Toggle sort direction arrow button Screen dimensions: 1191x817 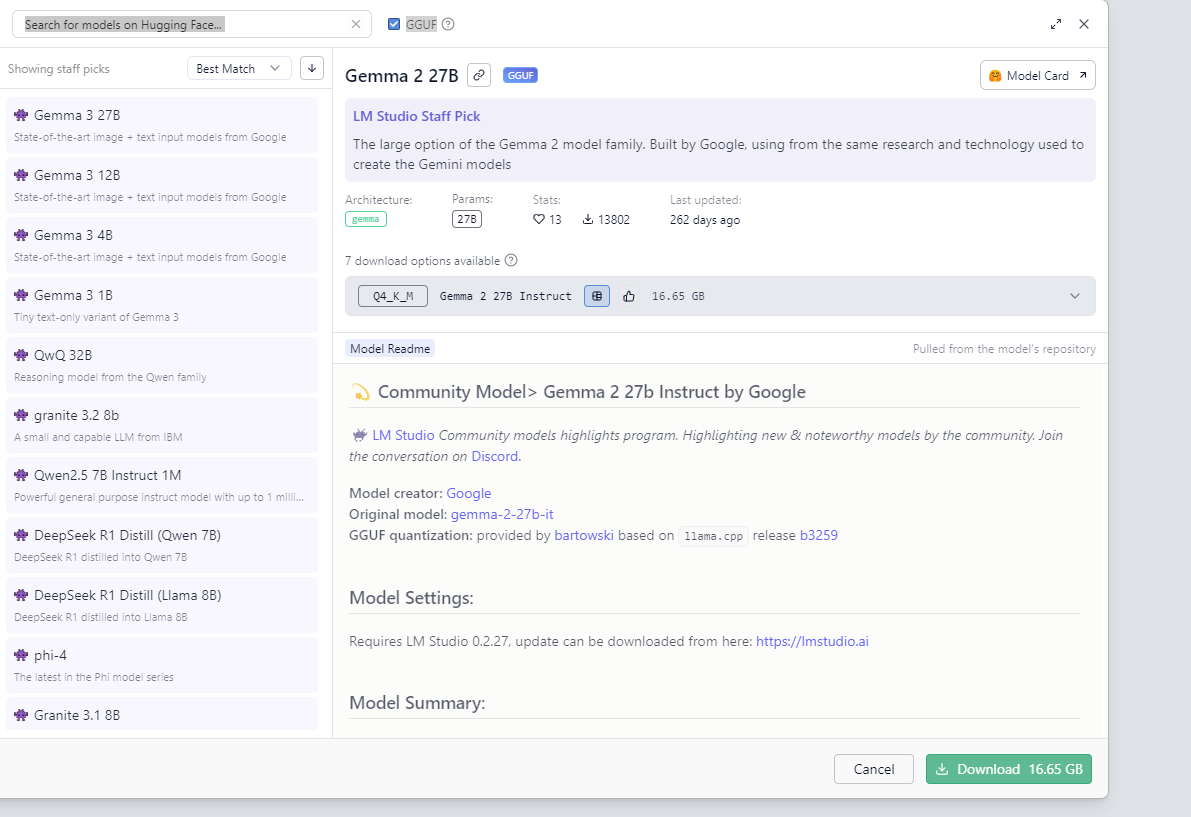tap(312, 68)
